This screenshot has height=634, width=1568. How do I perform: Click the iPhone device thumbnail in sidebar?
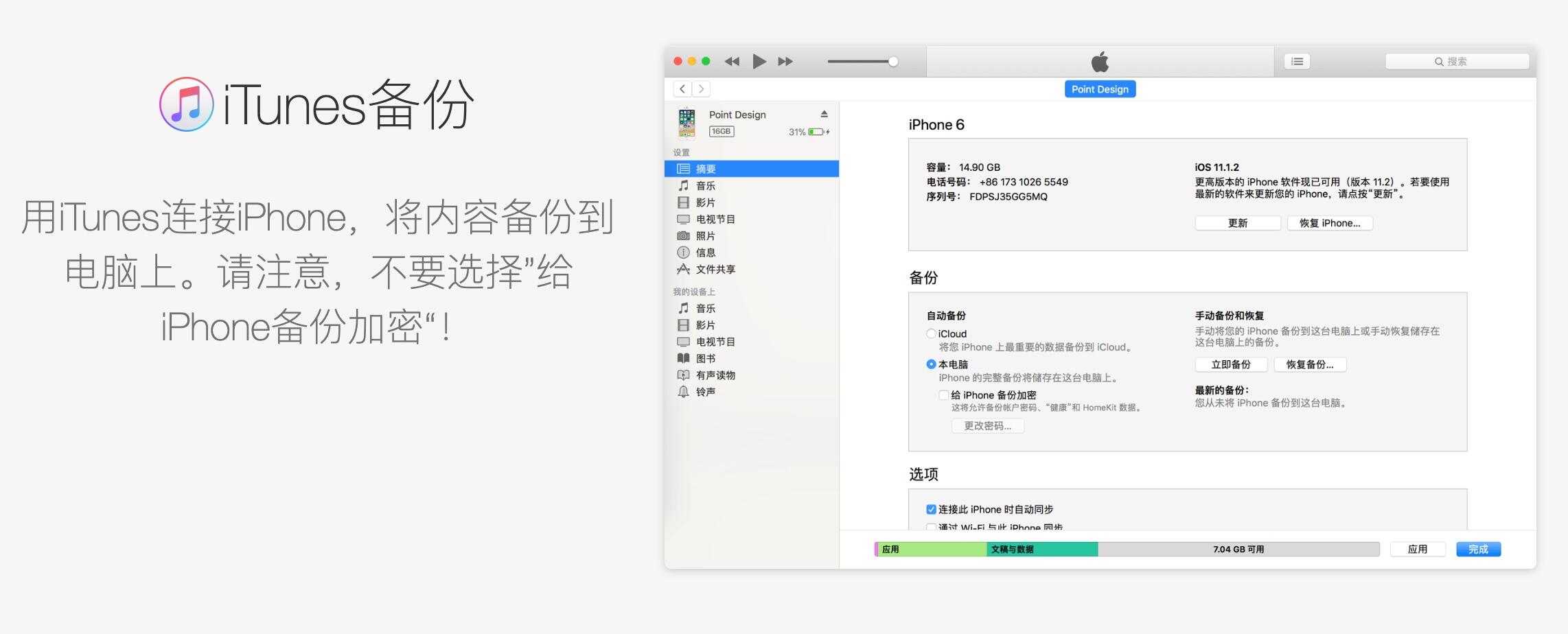point(687,124)
